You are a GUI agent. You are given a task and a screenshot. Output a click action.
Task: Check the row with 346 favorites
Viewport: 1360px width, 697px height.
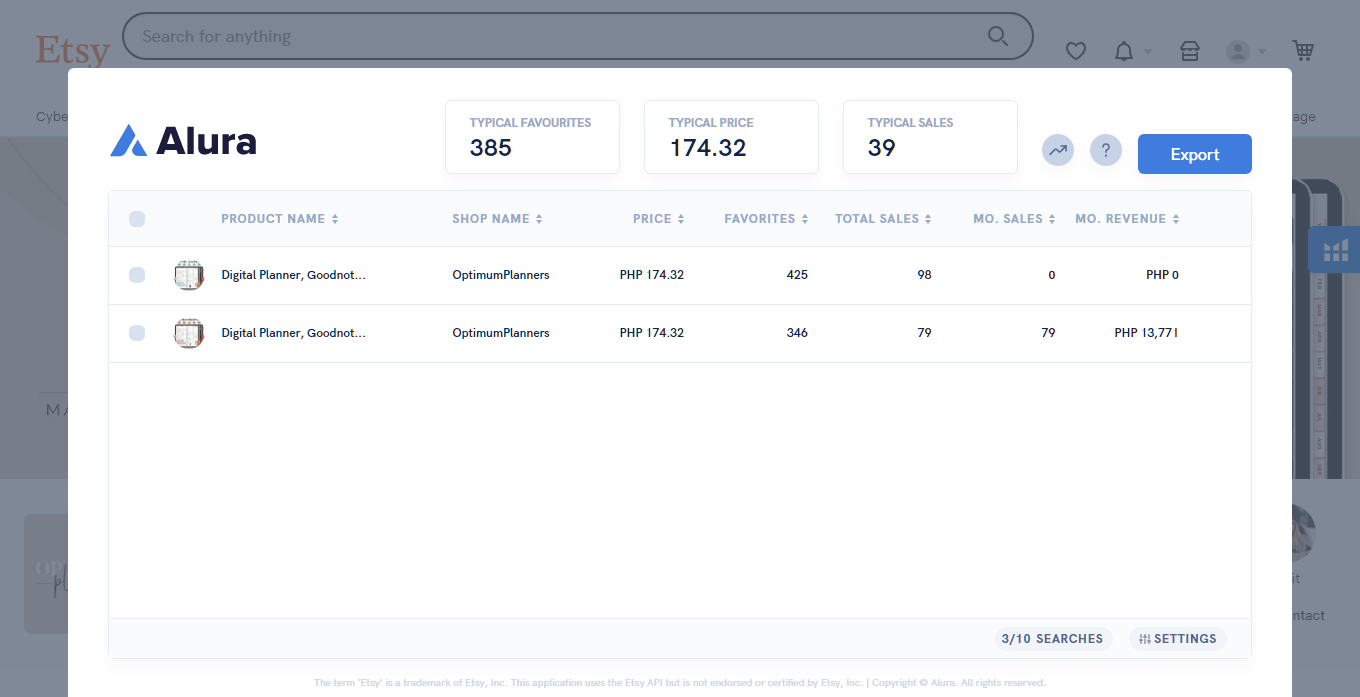click(x=137, y=333)
